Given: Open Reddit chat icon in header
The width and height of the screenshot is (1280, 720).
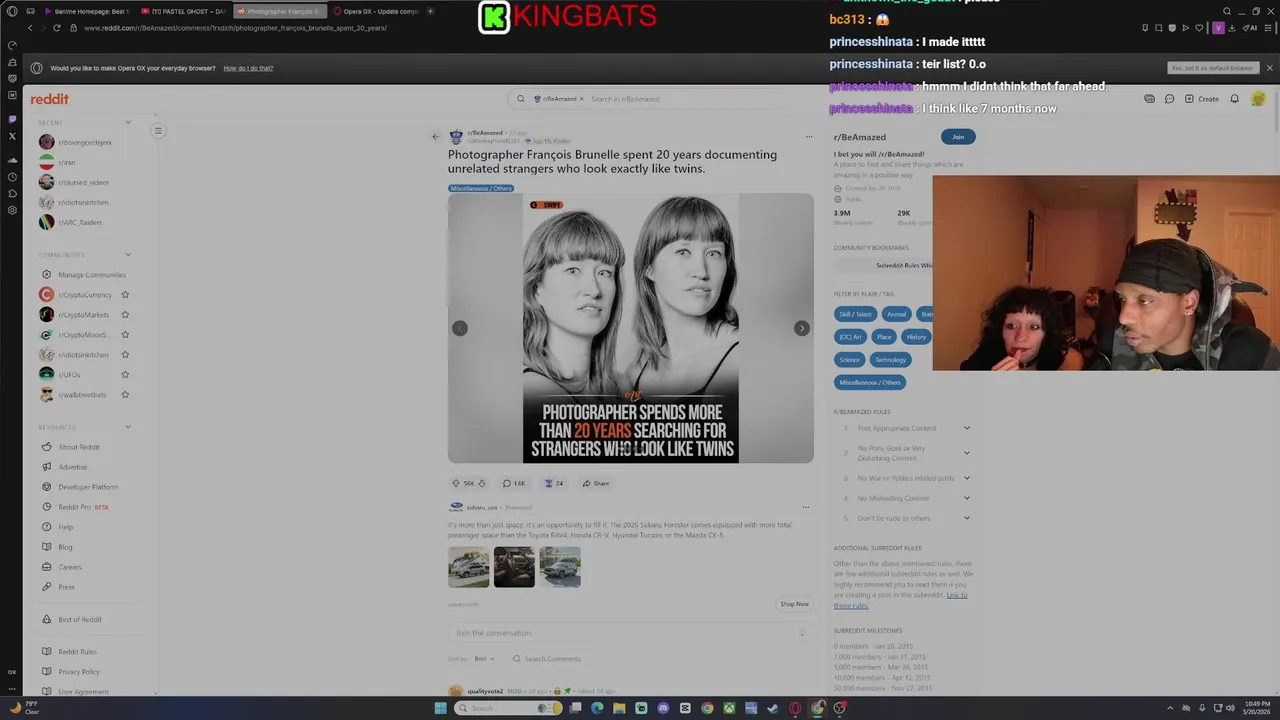Looking at the screenshot, I should point(1169,99).
